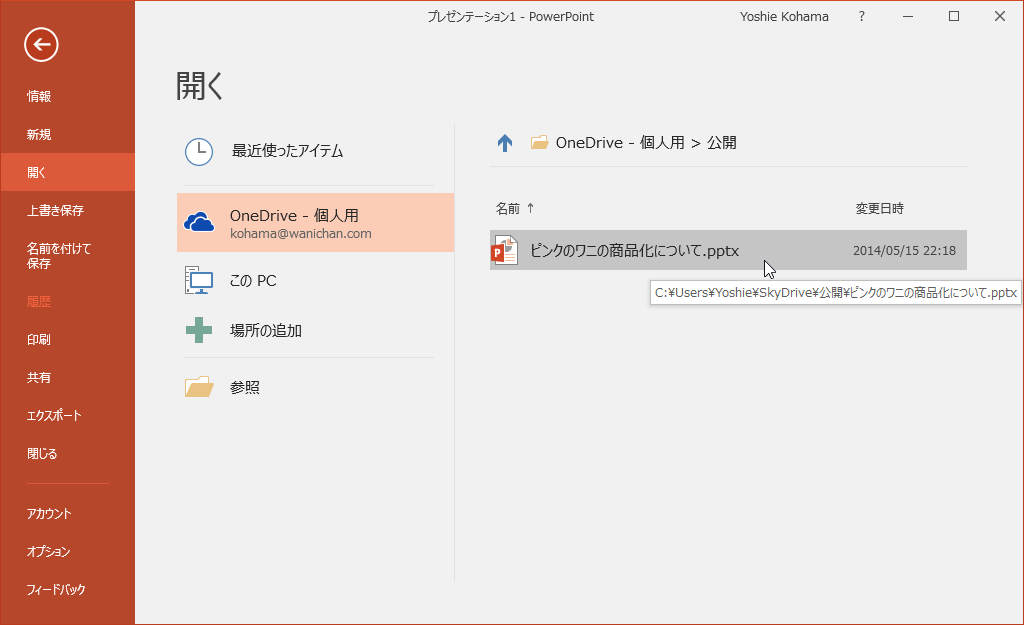Image resolution: width=1024 pixels, height=625 pixels.
Task: Click the Browse folder icon
Action: pyautogui.click(x=199, y=387)
